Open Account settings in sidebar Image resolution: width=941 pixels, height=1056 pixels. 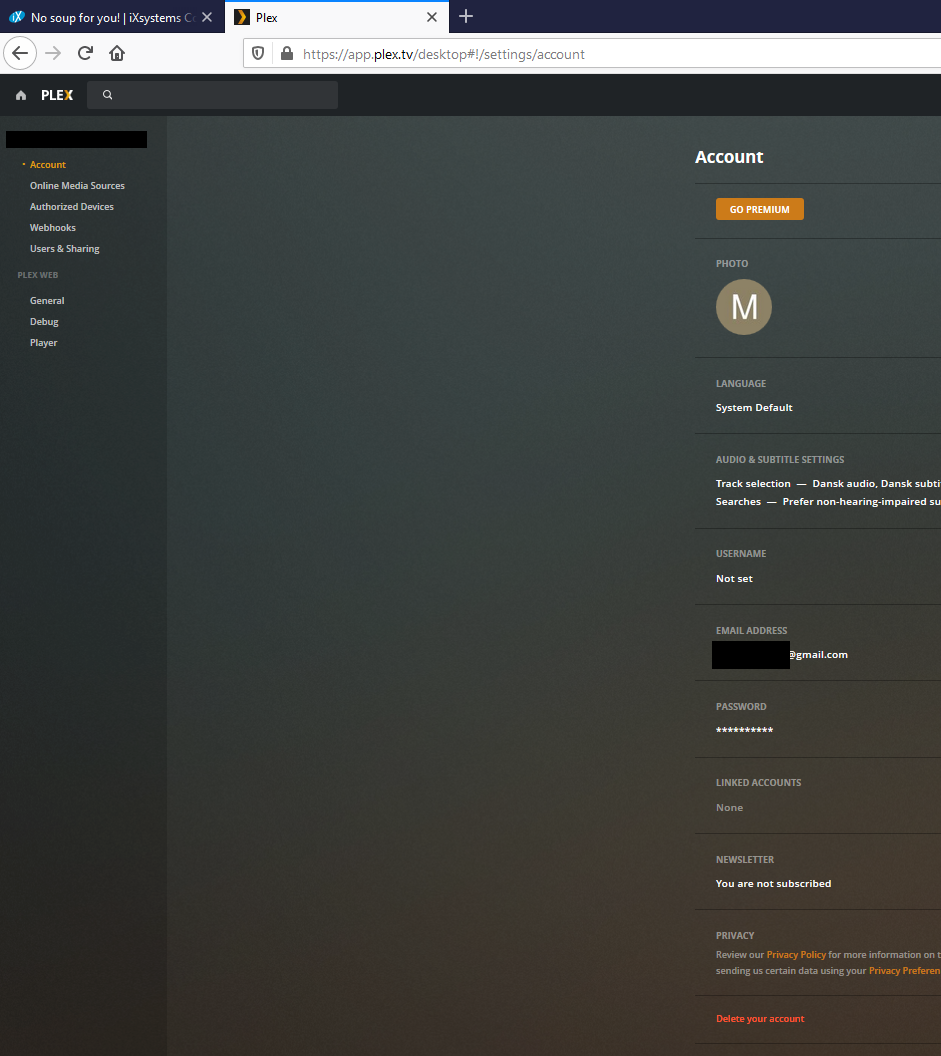pos(48,164)
